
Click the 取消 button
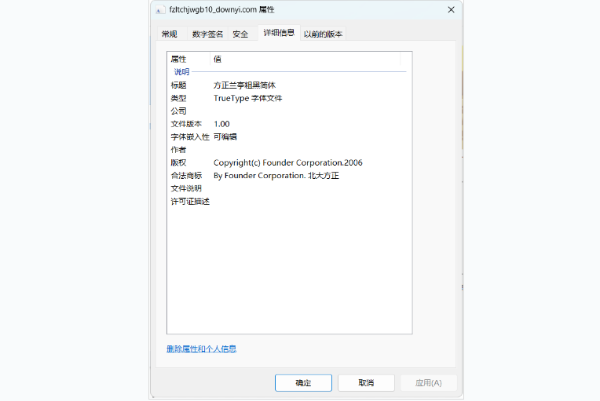pos(366,383)
